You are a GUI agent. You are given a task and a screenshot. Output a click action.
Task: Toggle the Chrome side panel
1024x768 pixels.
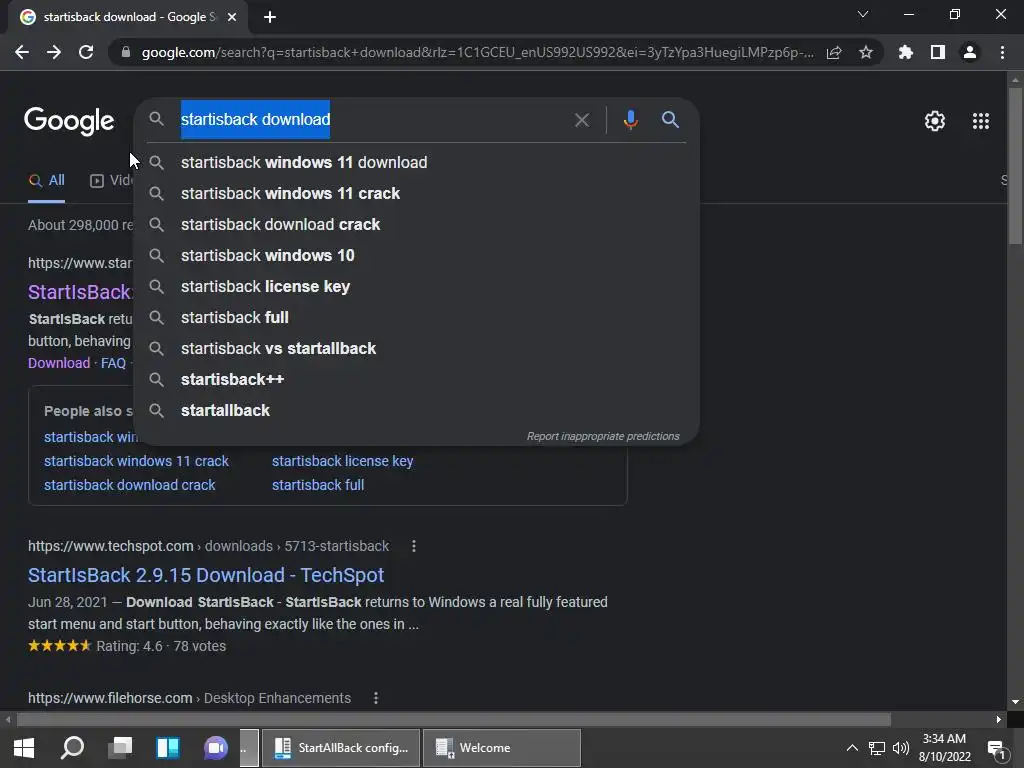point(938,52)
